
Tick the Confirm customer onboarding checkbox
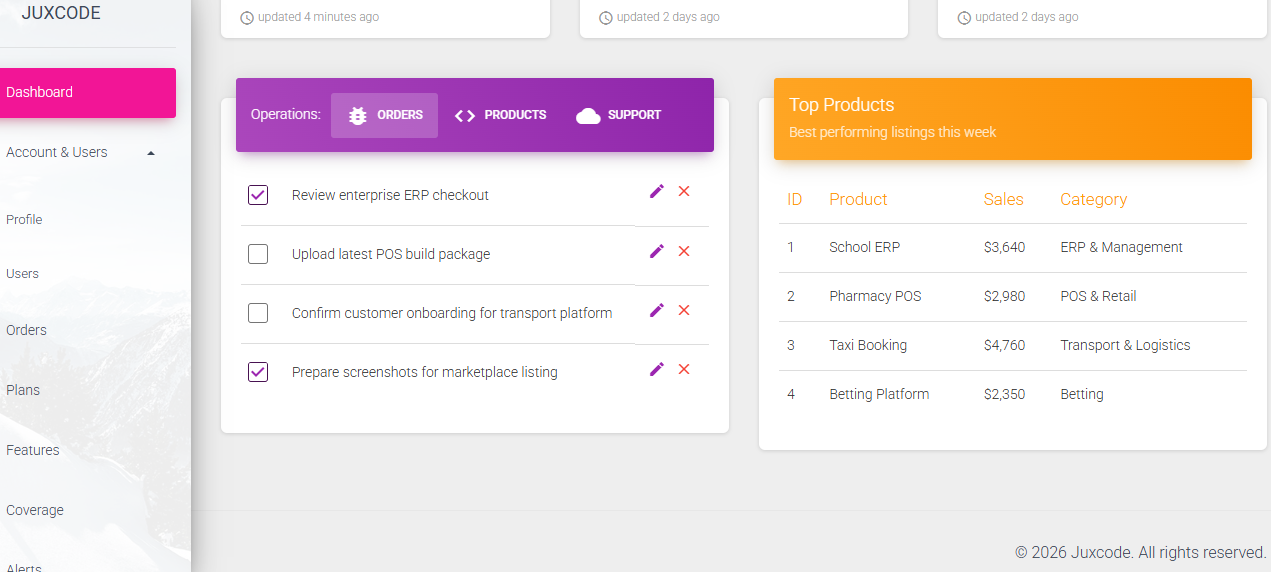(x=258, y=313)
